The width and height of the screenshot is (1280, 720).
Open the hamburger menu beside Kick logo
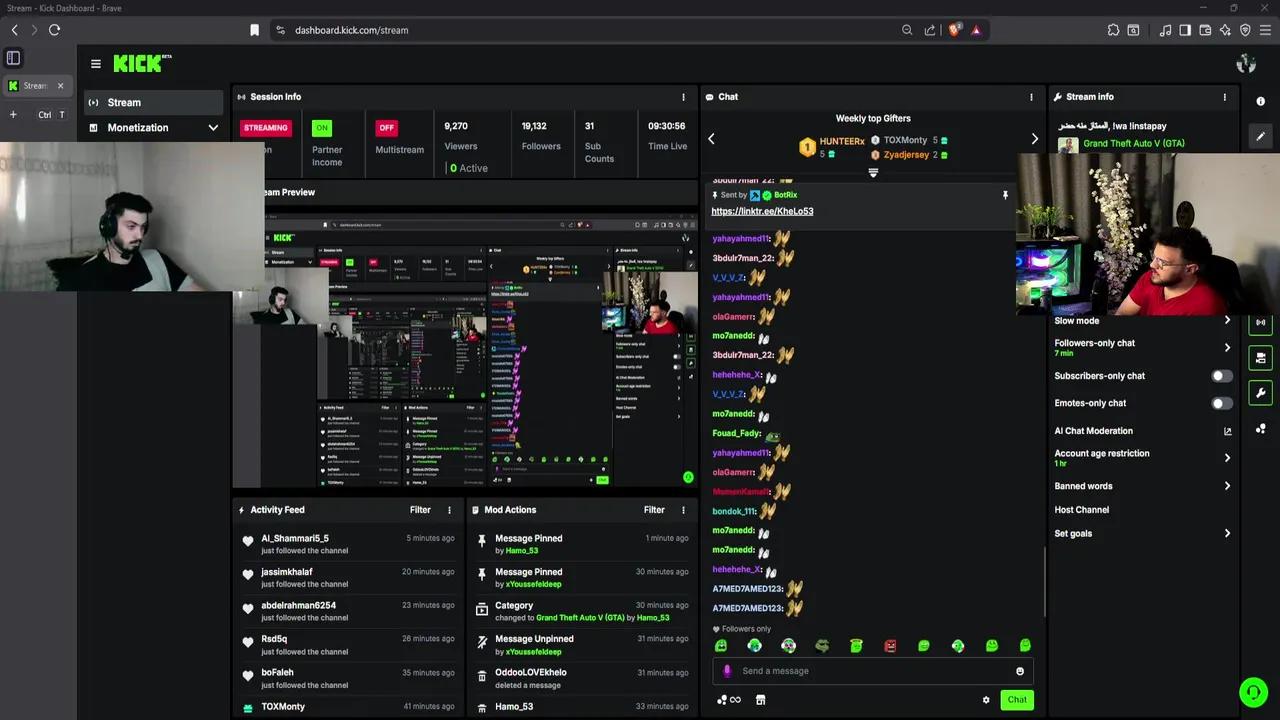[x=96, y=64]
